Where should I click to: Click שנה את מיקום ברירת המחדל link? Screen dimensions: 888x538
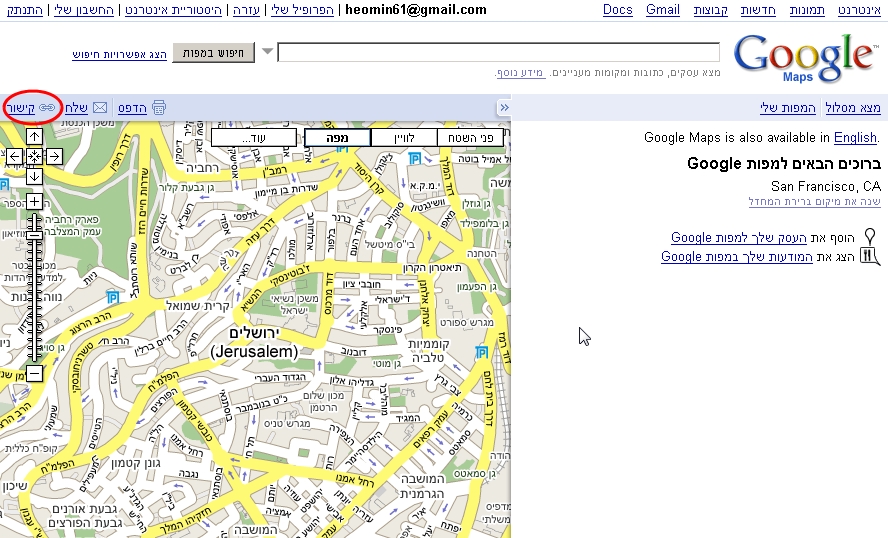[x=814, y=202]
